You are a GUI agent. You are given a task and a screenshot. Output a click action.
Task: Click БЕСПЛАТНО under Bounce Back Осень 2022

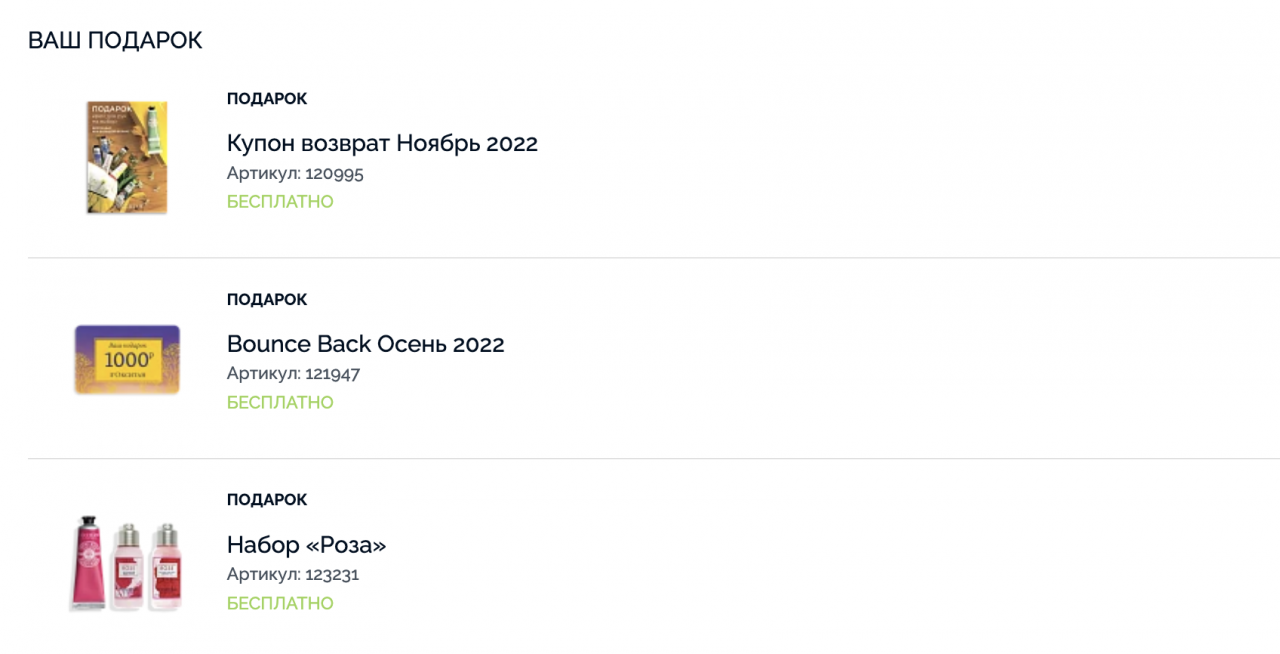tap(280, 403)
